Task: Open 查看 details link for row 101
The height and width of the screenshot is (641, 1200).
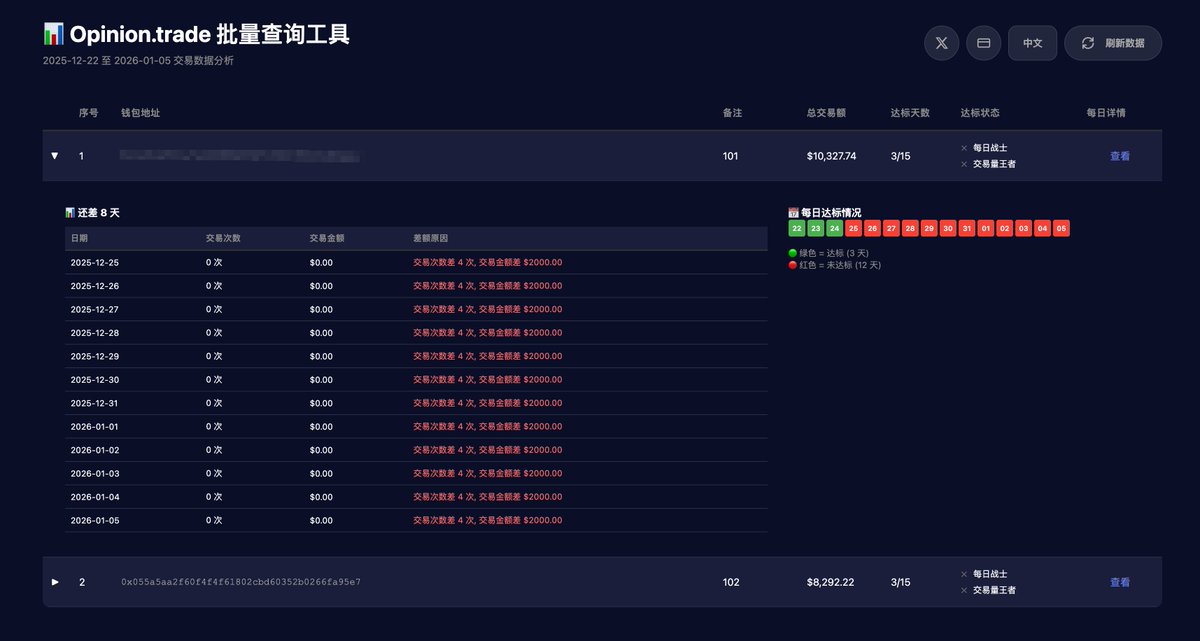Action: click(x=1120, y=156)
